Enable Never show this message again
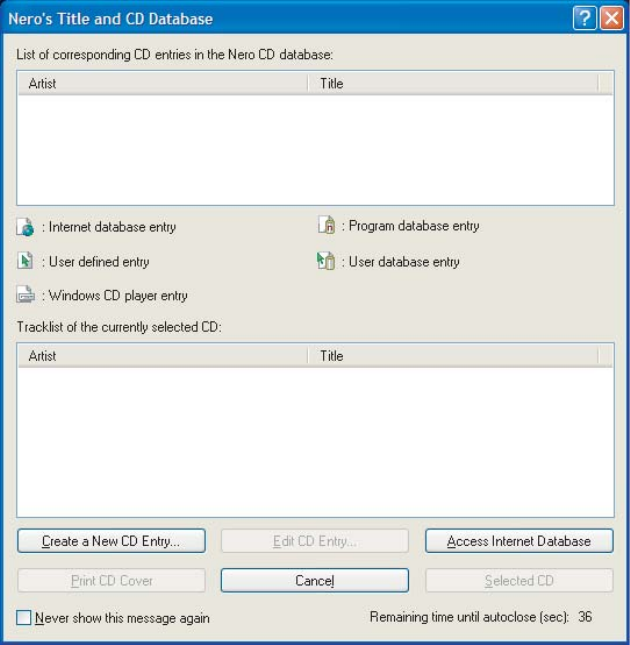The image size is (630, 645). click(24, 617)
